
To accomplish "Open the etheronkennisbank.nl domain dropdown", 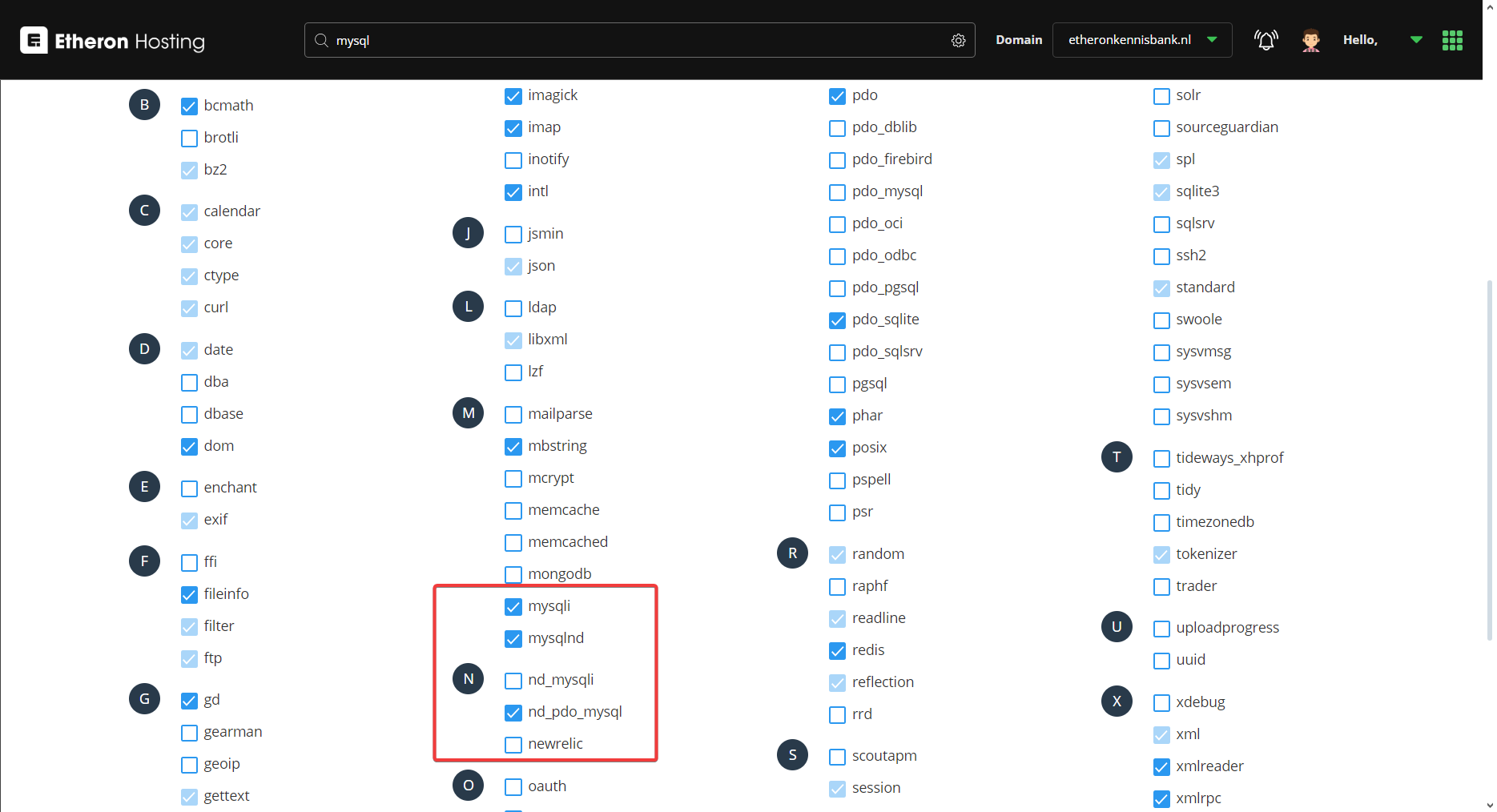I will (1141, 40).
